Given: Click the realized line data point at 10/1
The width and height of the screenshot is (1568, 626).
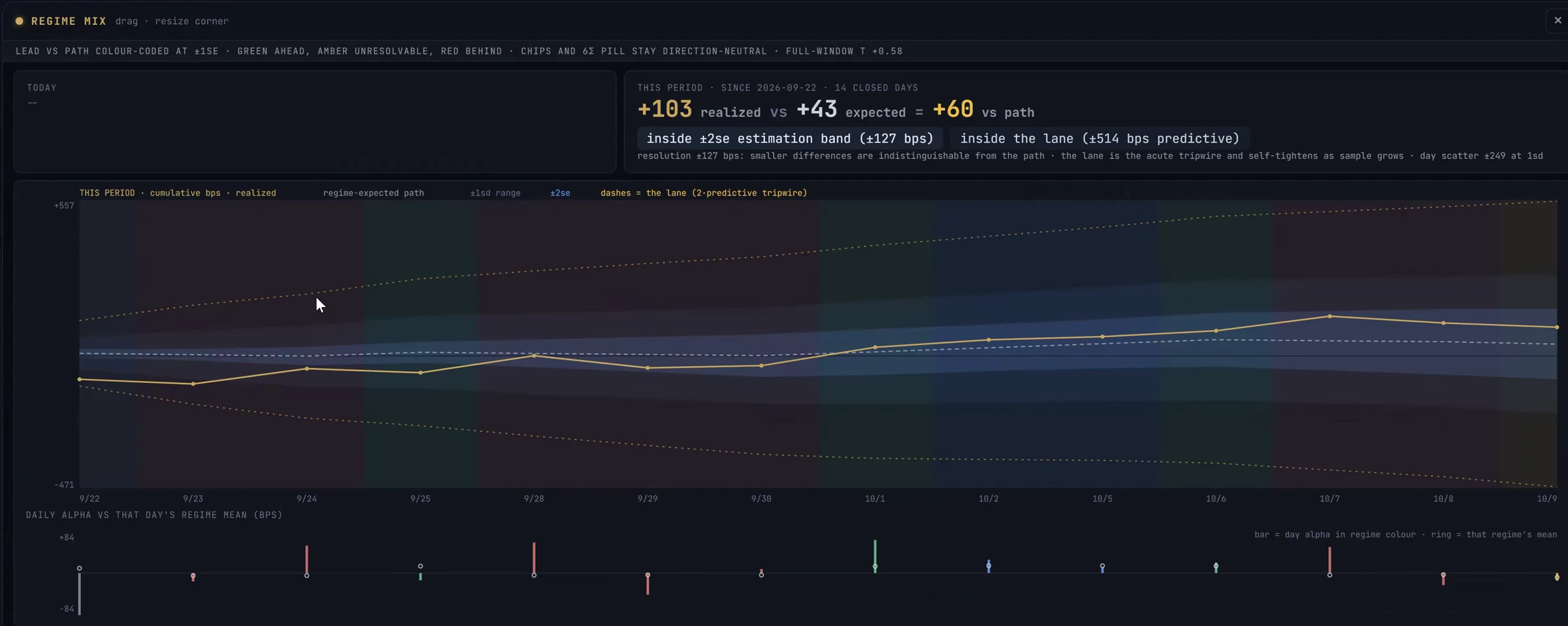Looking at the screenshot, I should point(875,347).
